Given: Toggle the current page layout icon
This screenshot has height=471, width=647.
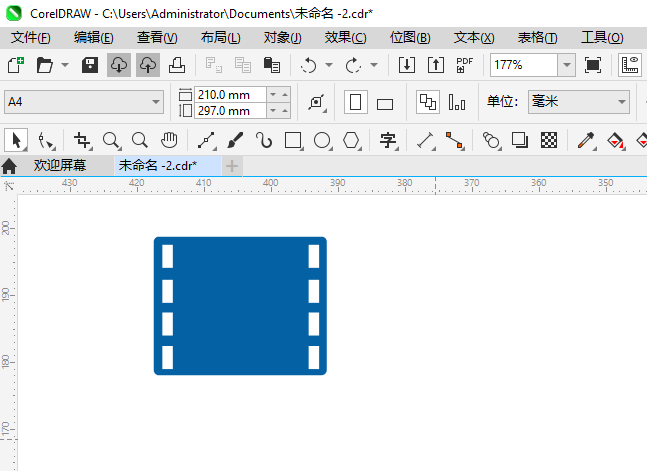Looking at the screenshot, I should 457,102.
